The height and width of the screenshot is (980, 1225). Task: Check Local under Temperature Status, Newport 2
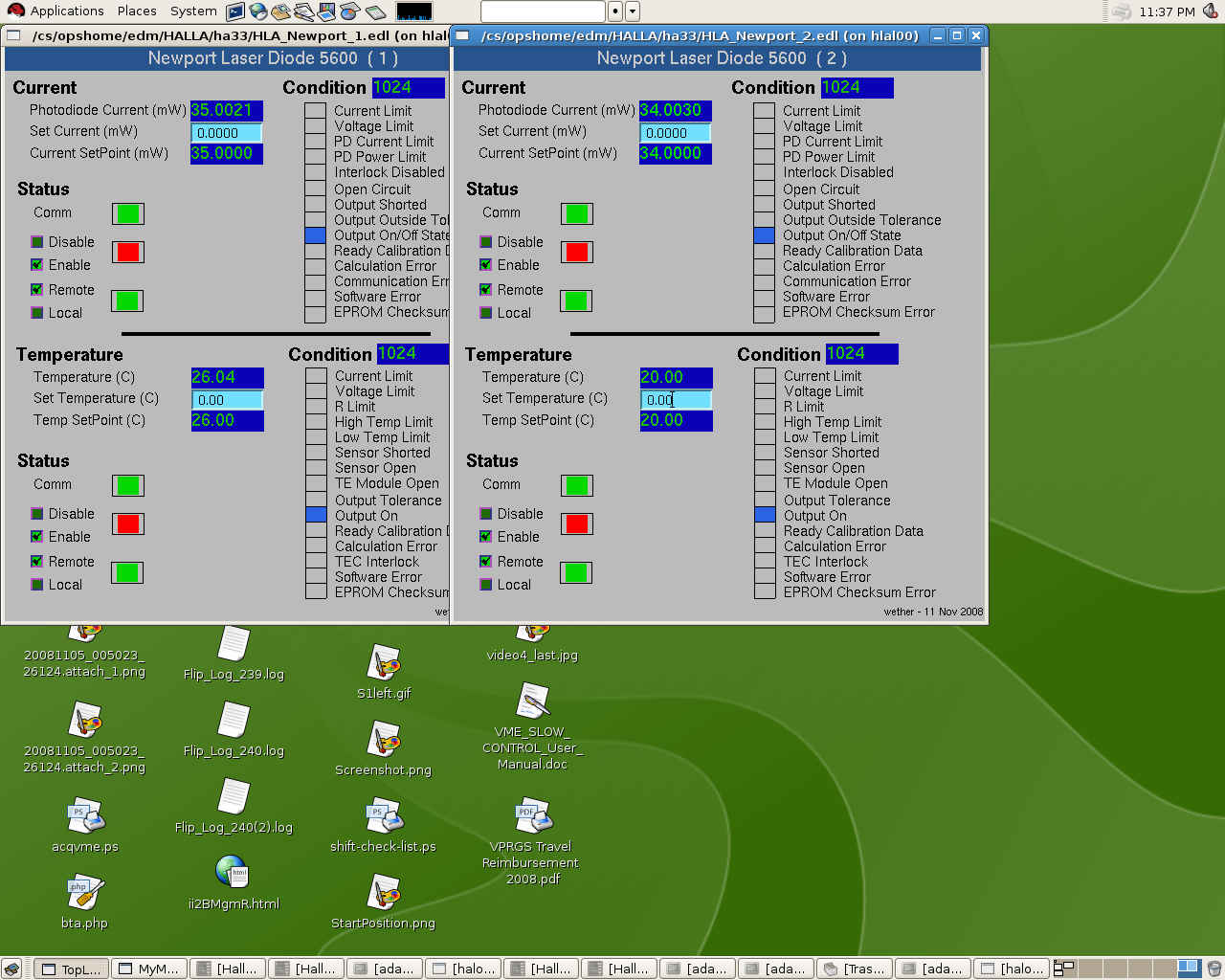[x=486, y=585]
